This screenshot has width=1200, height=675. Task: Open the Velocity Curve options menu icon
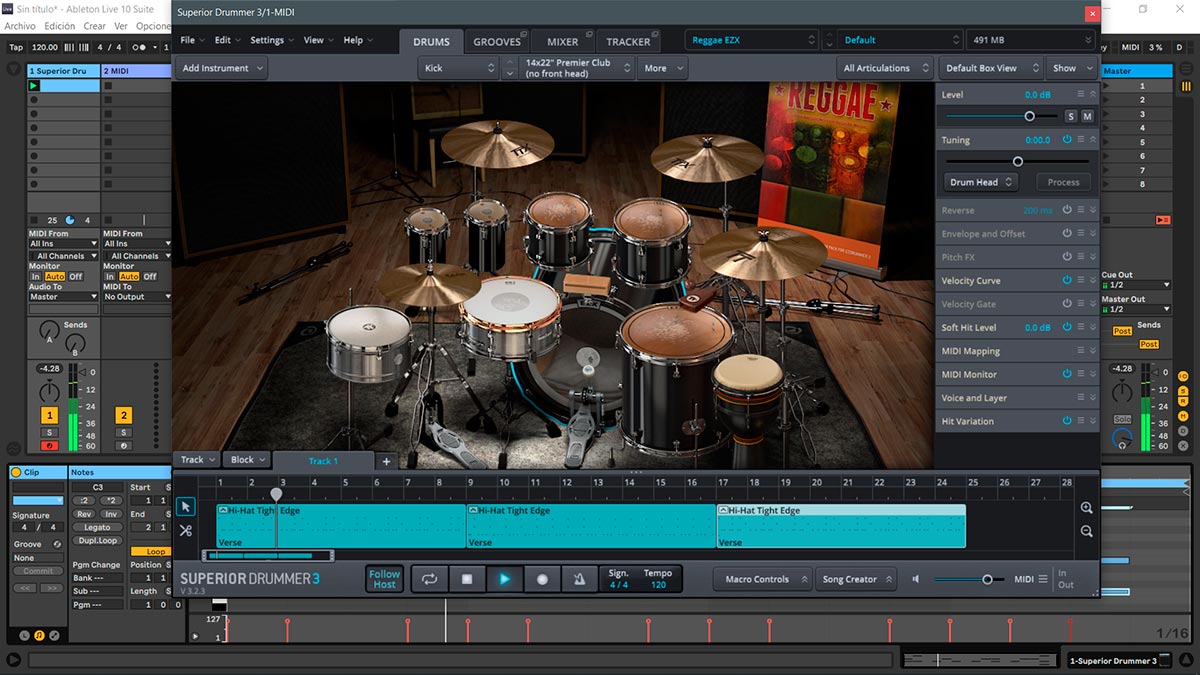1081,281
